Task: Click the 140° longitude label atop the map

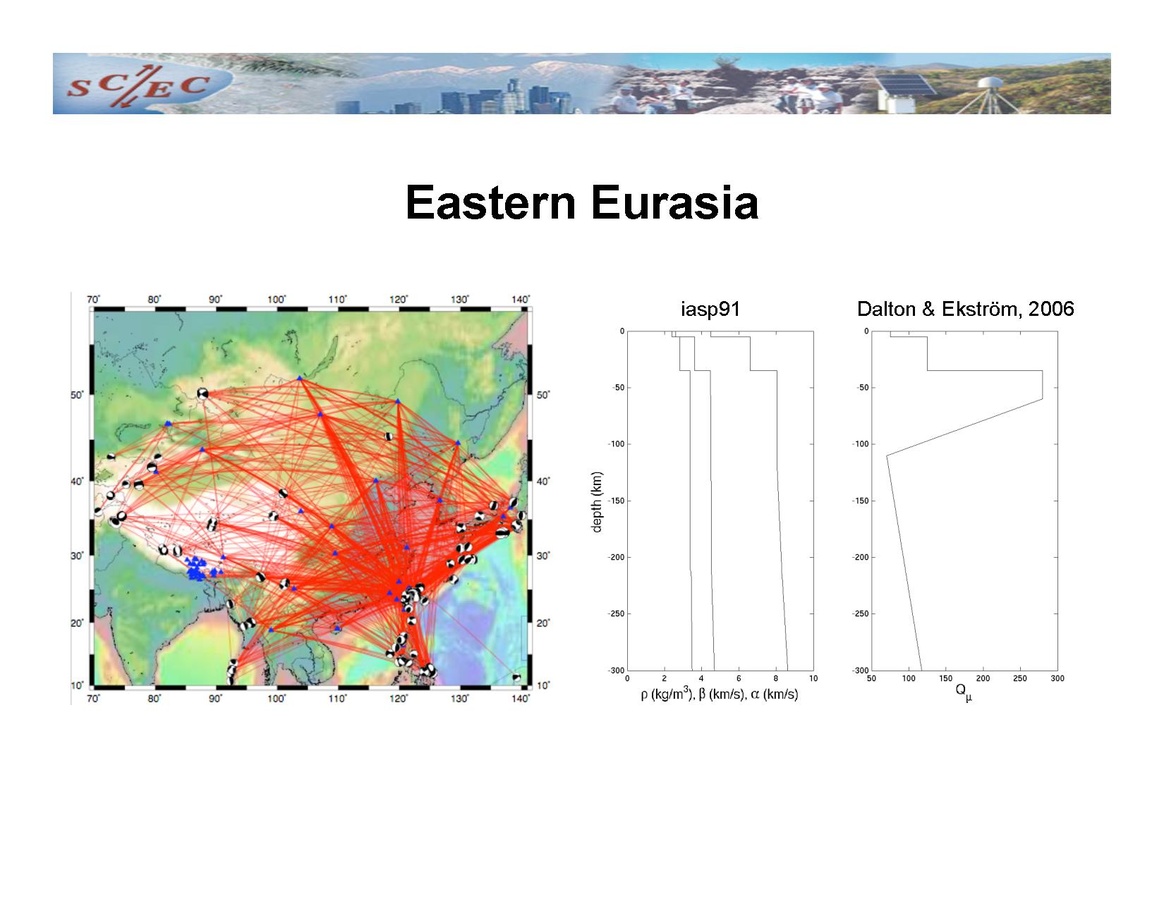Action: pyautogui.click(x=520, y=299)
